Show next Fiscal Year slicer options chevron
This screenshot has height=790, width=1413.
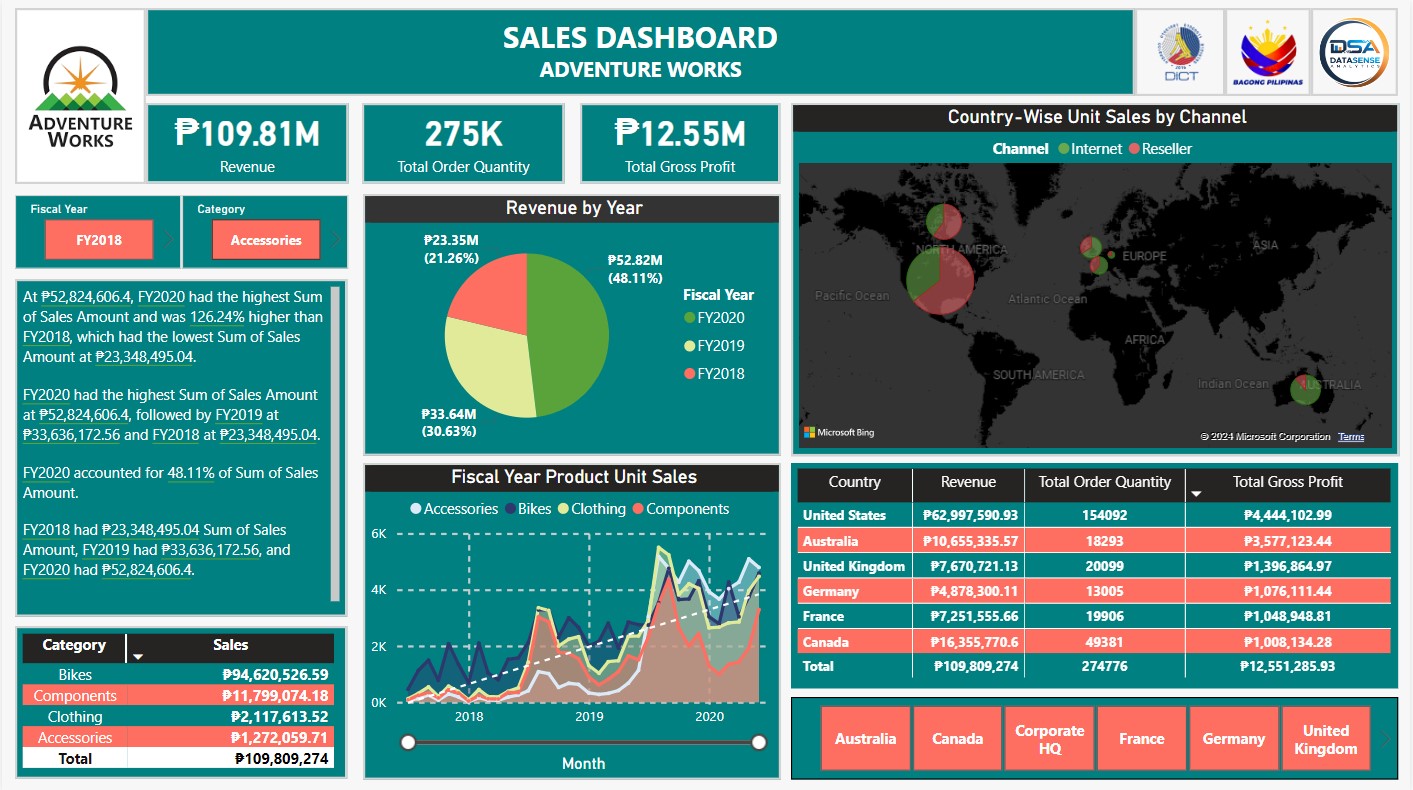point(167,240)
